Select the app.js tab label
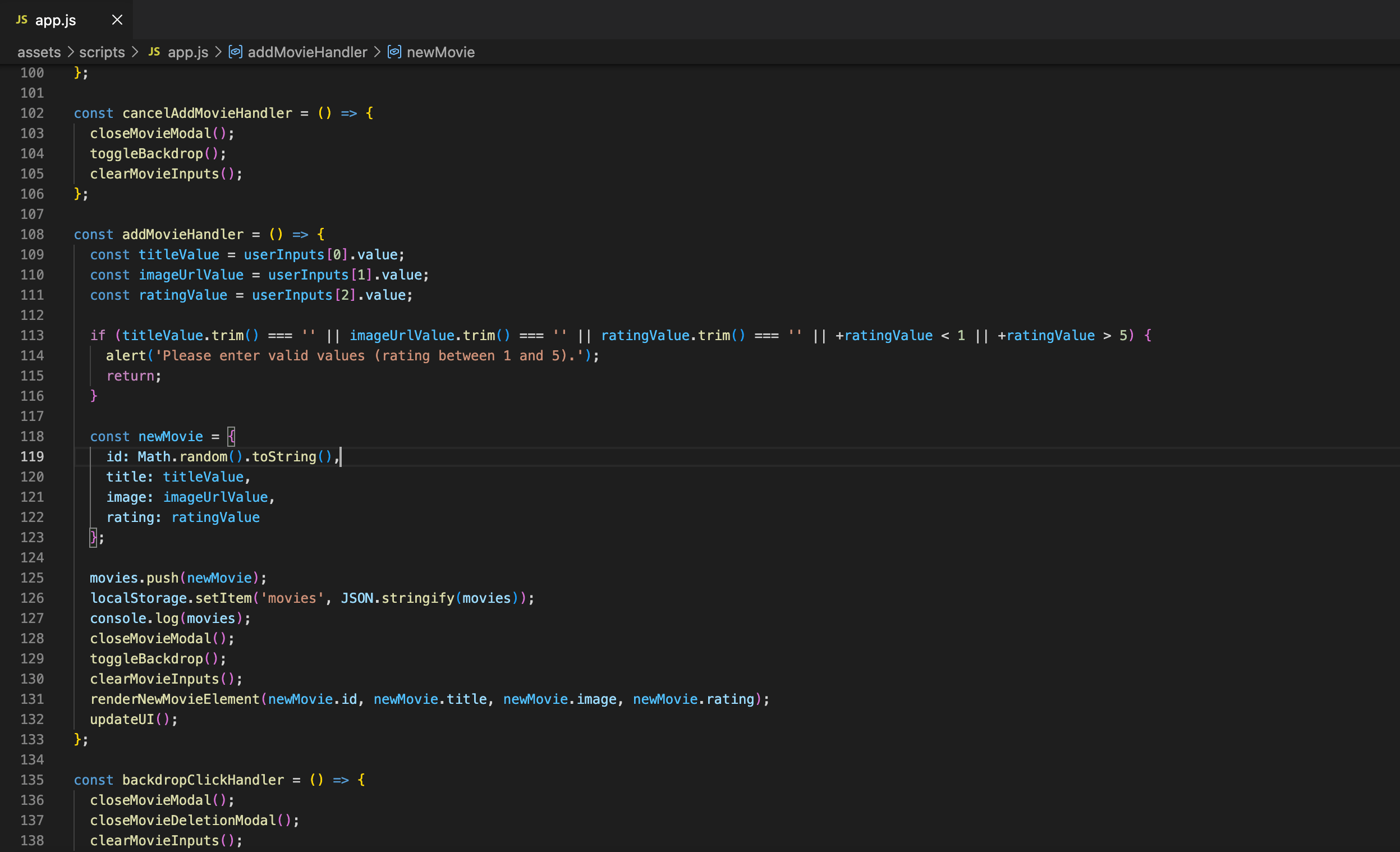The width and height of the screenshot is (1400, 852). coord(56,20)
